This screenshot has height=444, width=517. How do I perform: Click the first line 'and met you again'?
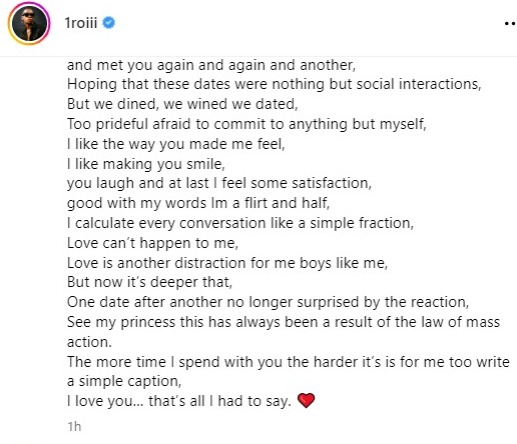pos(211,65)
